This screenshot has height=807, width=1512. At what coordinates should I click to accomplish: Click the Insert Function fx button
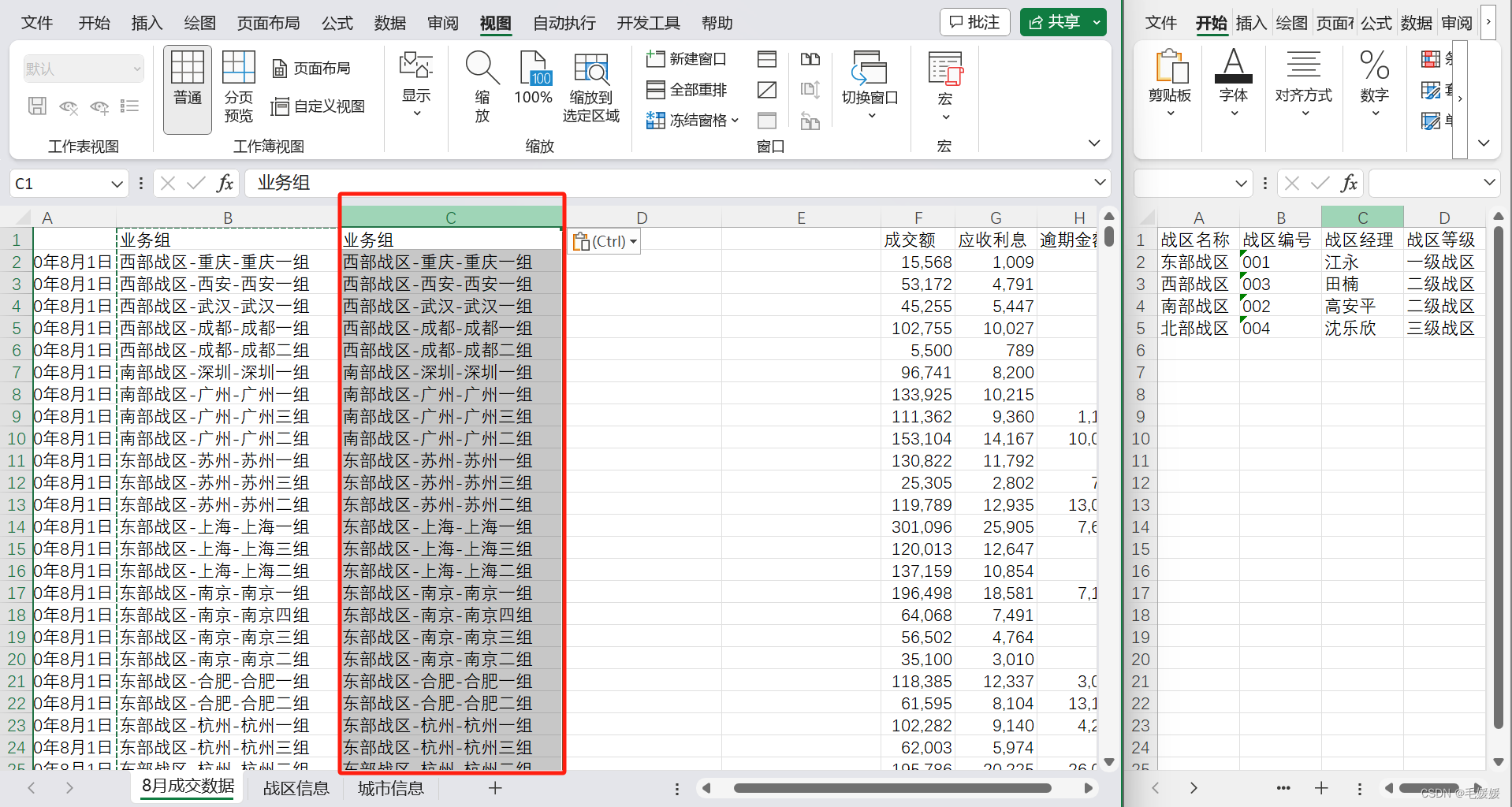[225, 184]
